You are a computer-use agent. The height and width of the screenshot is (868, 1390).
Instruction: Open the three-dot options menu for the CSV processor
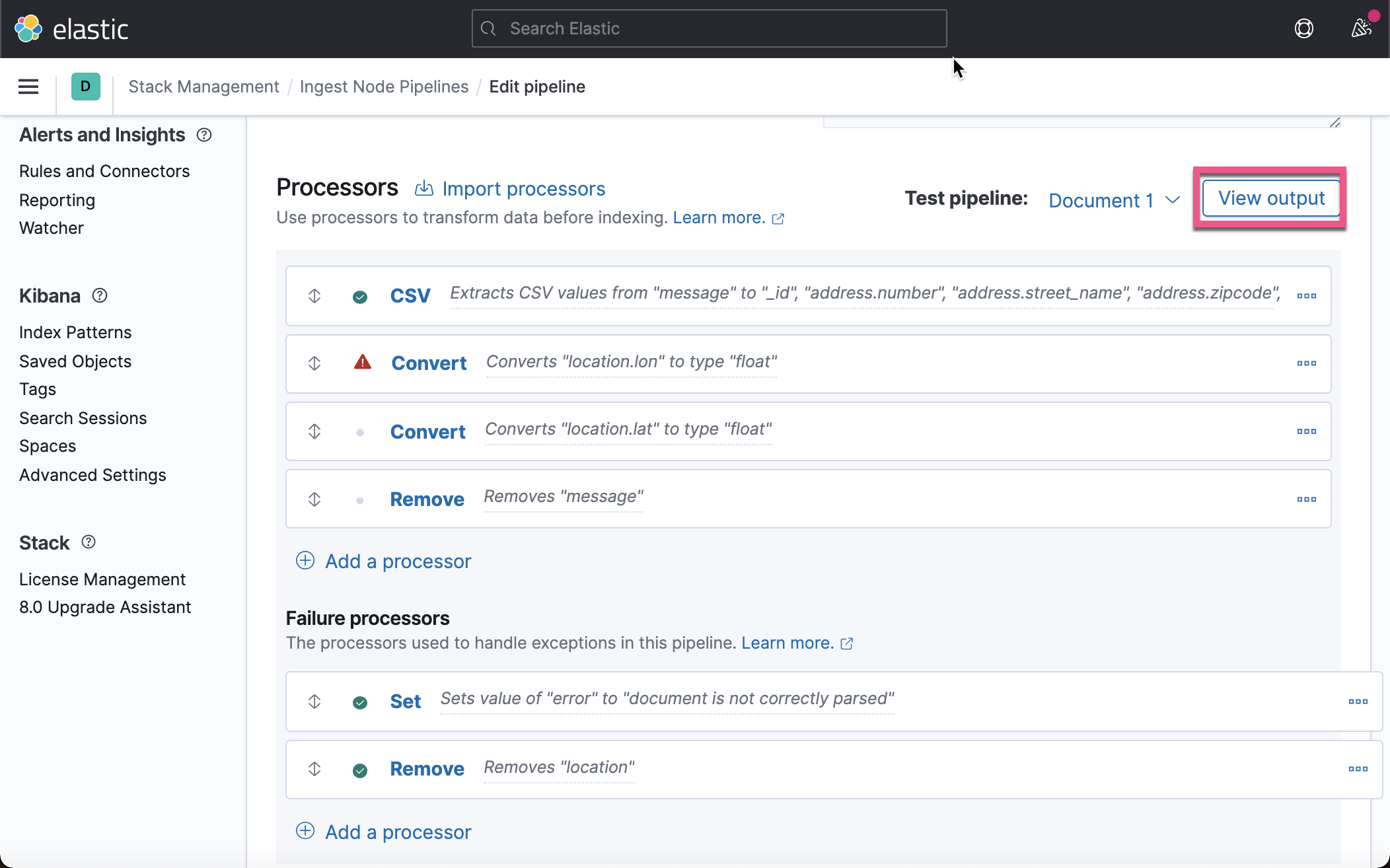tap(1307, 296)
